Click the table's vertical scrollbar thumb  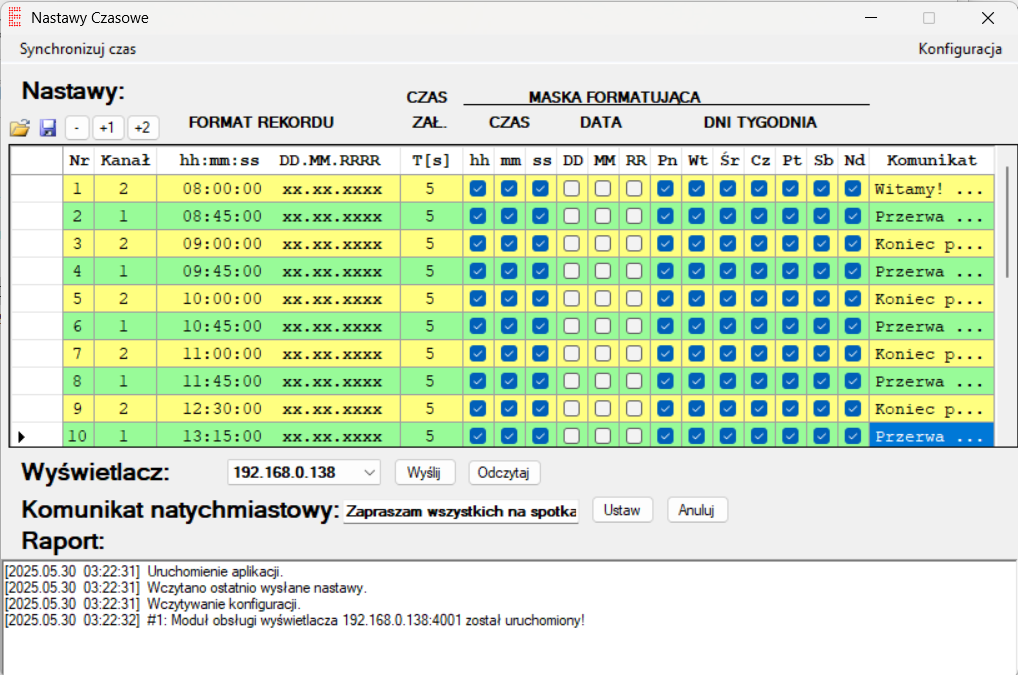1007,222
